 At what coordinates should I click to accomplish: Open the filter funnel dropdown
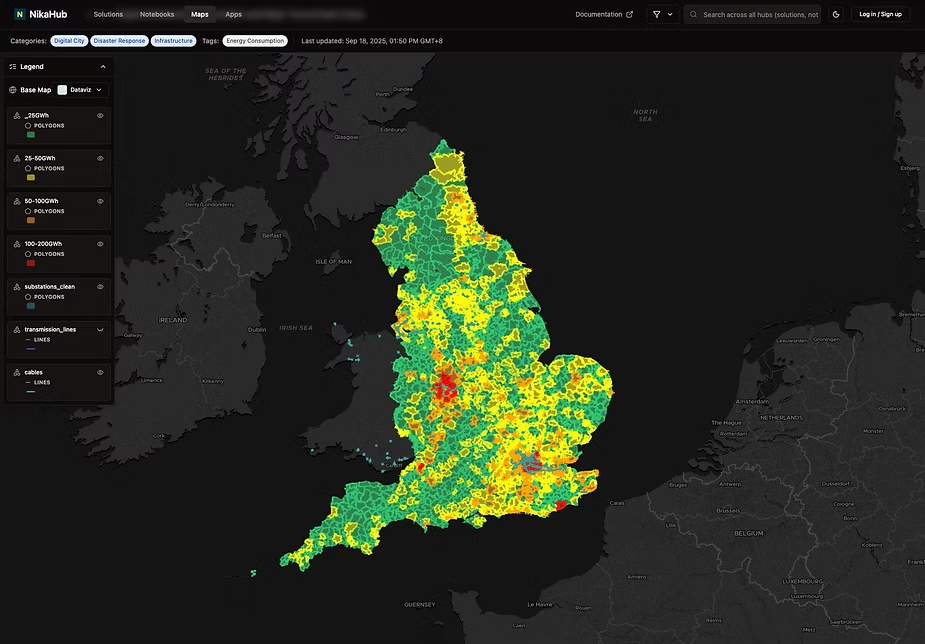tap(663, 14)
